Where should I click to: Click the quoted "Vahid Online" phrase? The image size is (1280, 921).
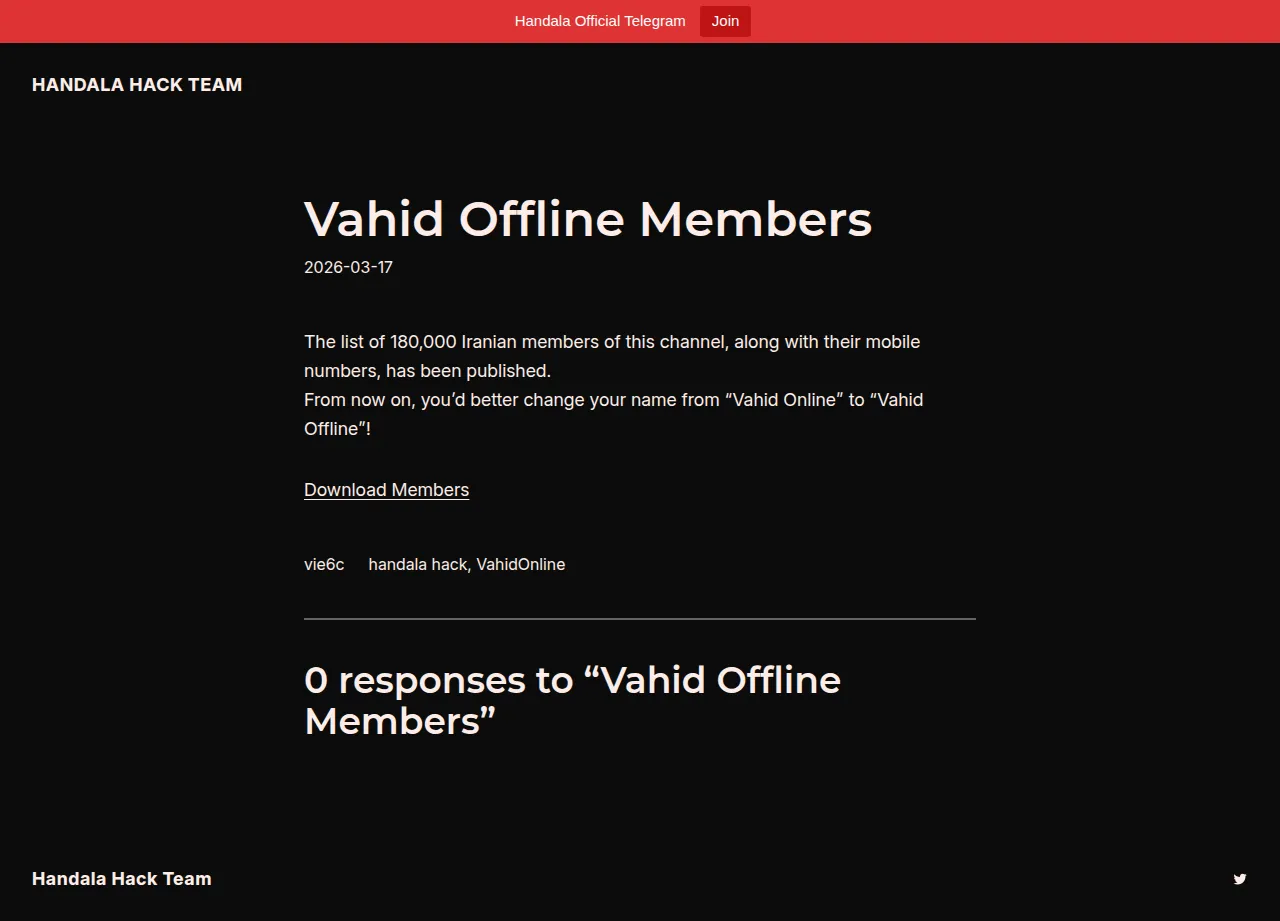(783, 400)
